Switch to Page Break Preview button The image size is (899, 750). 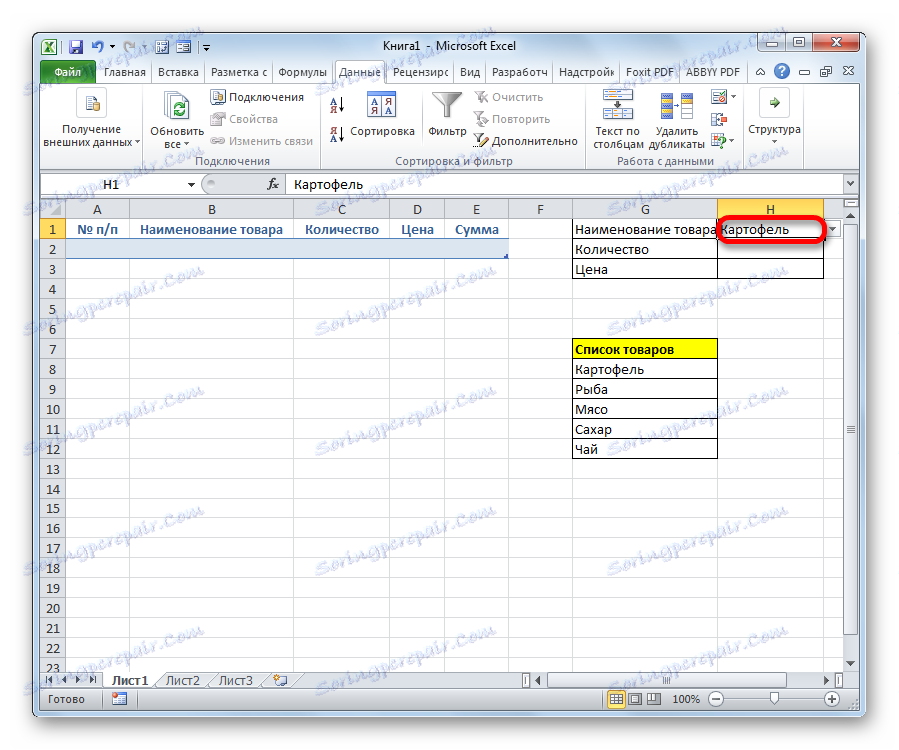[x=654, y=699]
